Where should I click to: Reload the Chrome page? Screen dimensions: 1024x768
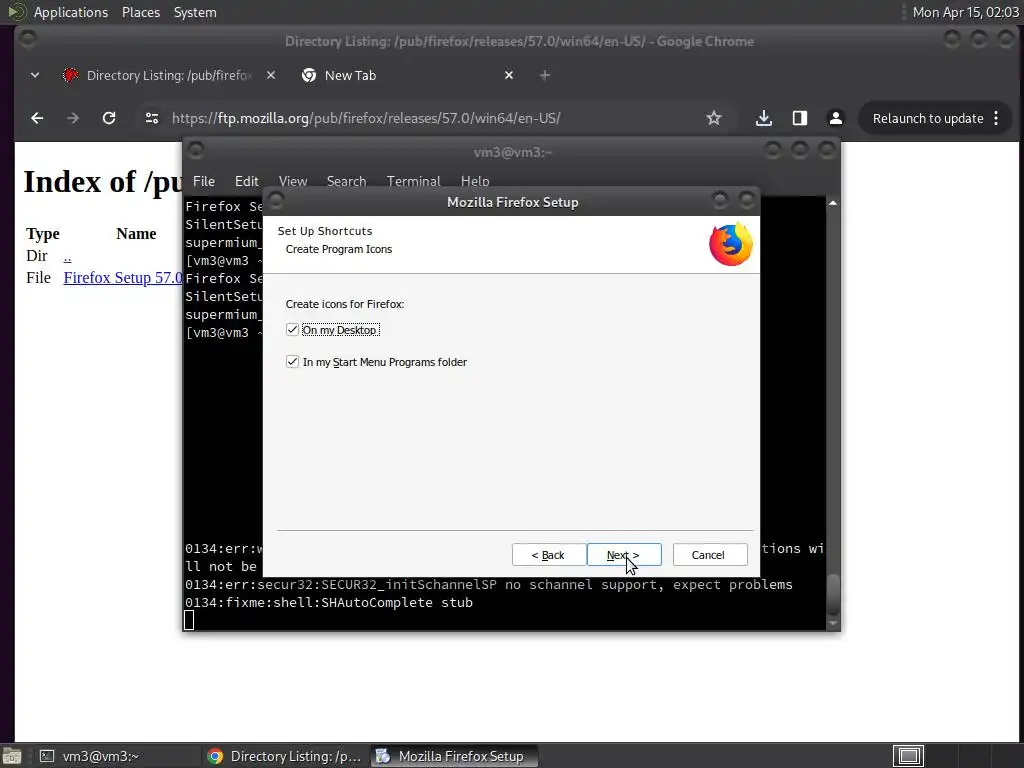click(x=109, y=118)
